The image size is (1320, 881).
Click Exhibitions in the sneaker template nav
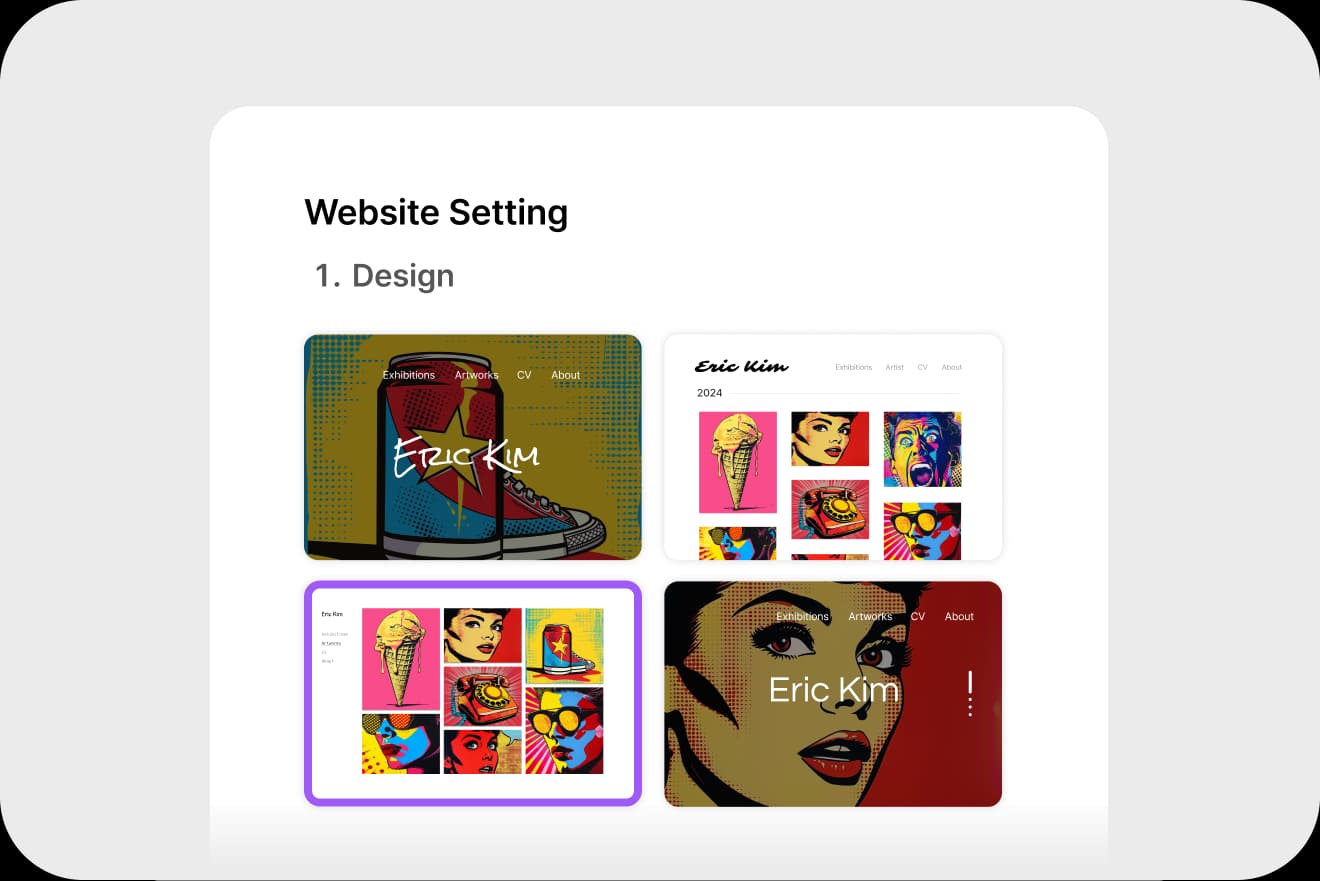pyautogui.click(x=408, y=375)
